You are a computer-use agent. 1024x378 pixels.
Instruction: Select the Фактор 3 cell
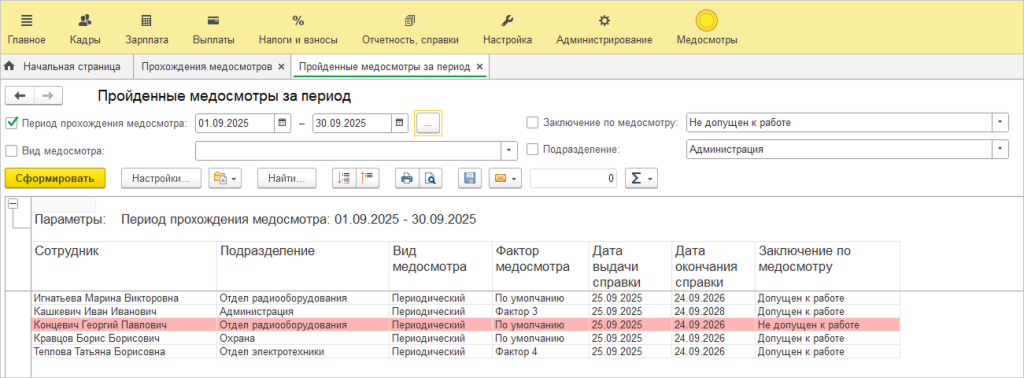point(541,311)
